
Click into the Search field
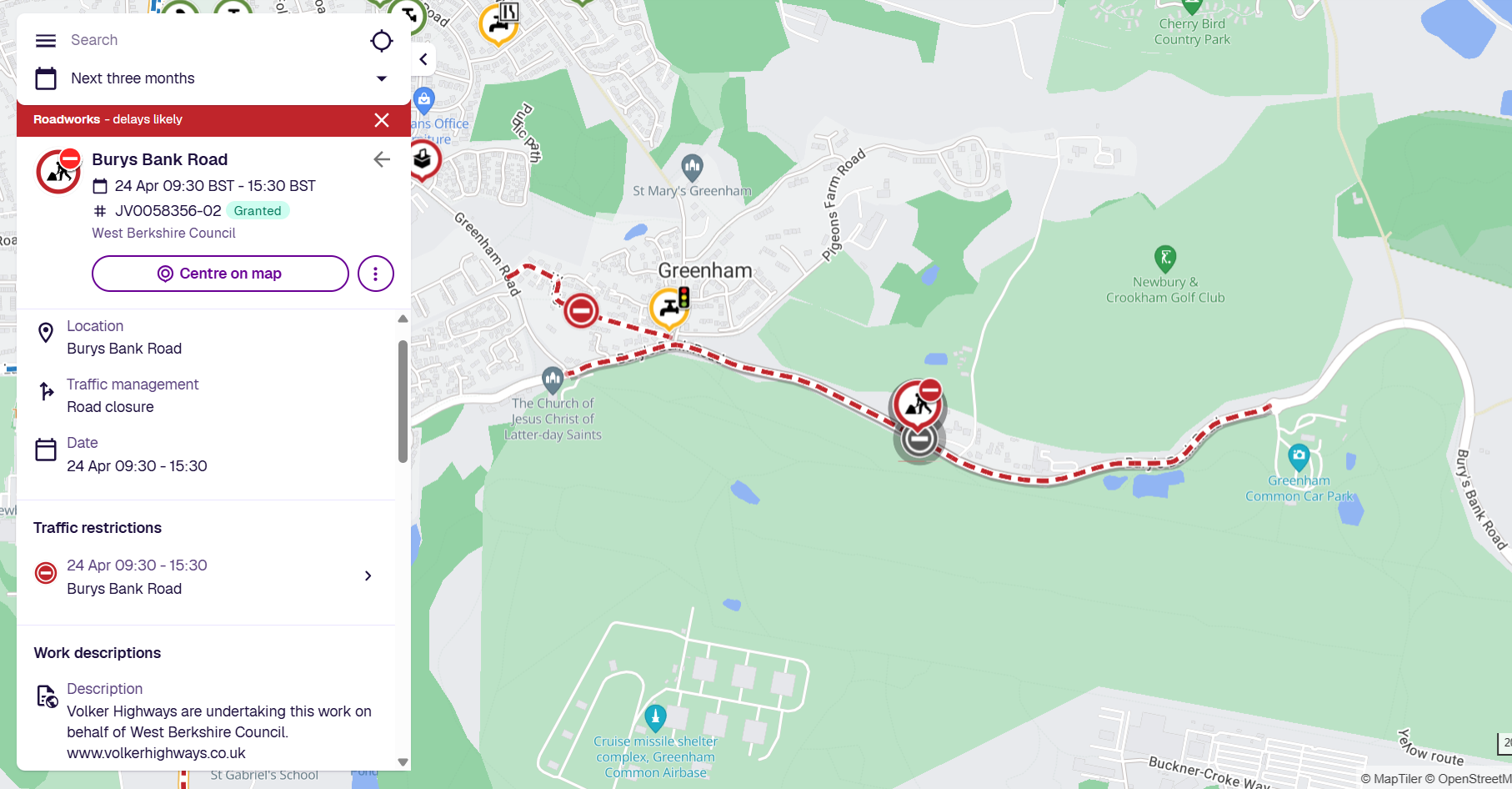point(213,40)
